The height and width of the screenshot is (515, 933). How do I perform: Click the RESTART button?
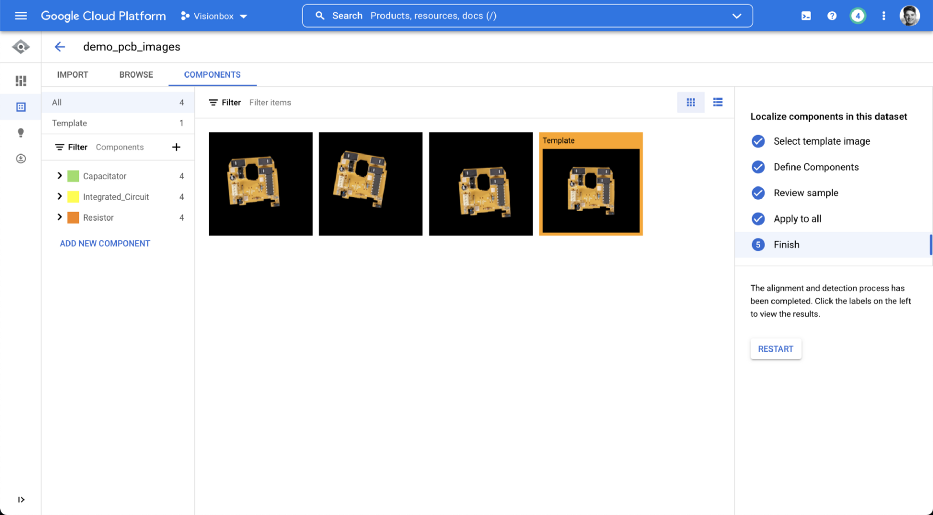(x=775, y=349)
